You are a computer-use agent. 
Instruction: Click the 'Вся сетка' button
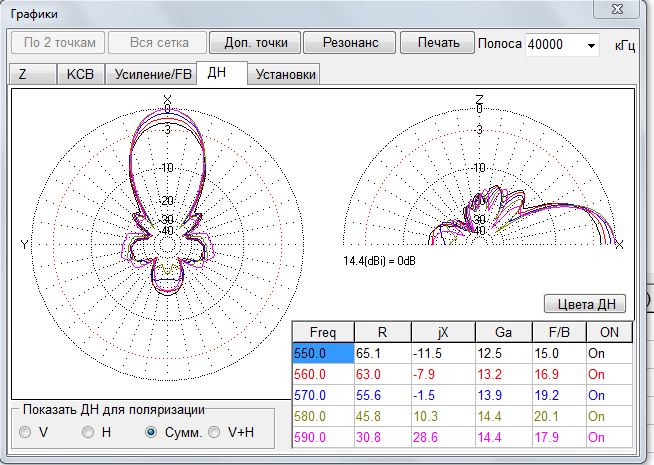155,43
